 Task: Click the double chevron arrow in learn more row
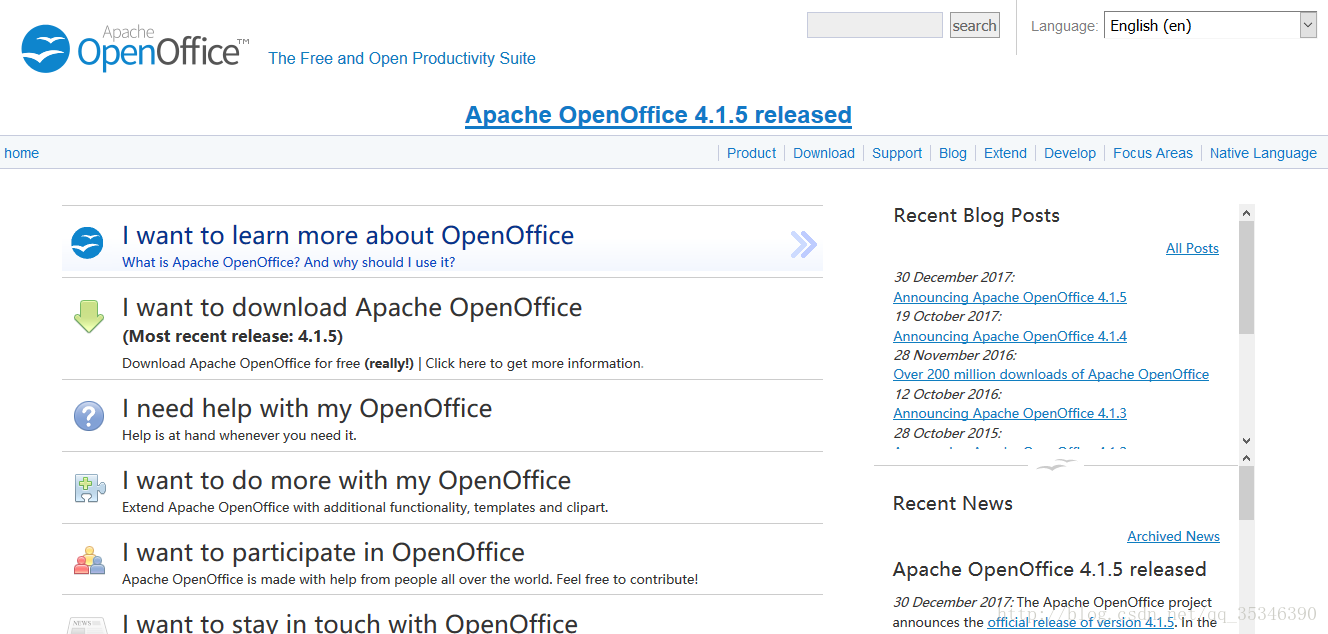click(803, 244)
